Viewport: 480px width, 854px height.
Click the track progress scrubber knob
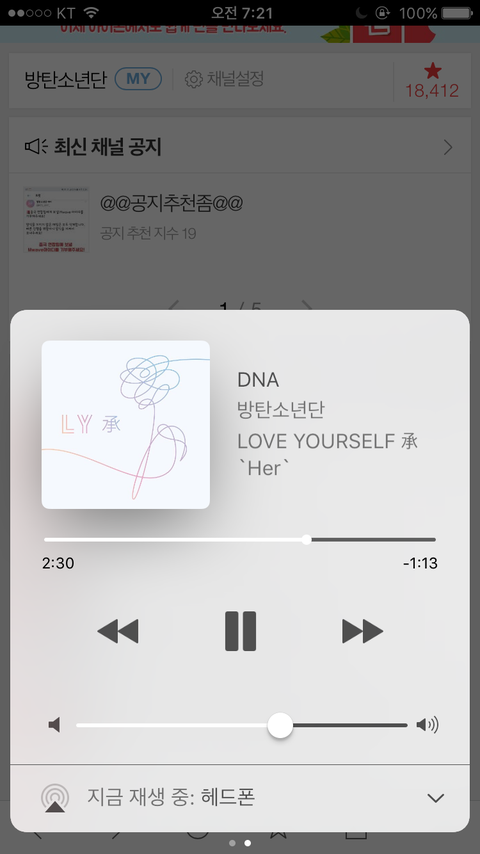click(306, 540)
